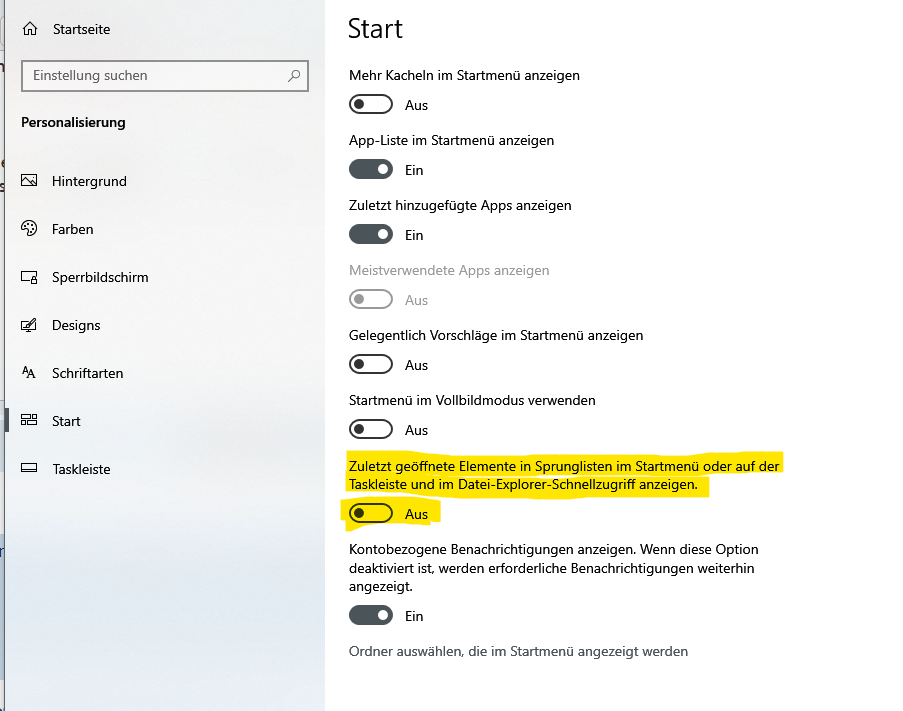
Task: Open the Taskleiste settings page
Action: [81, 469]
